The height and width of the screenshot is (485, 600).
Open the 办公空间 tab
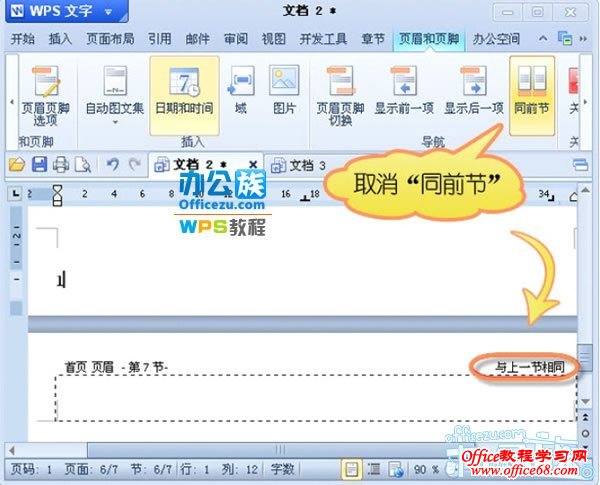[x=496, y=39]
